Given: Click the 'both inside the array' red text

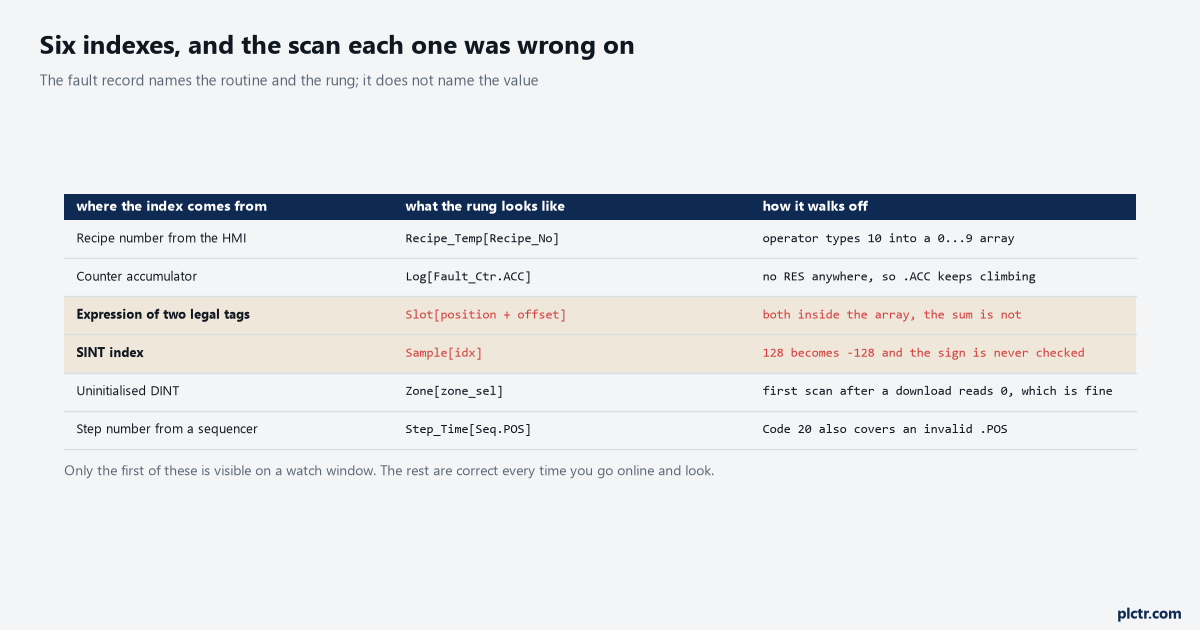Looking at the screenshot, I should [x=892, y=315].
